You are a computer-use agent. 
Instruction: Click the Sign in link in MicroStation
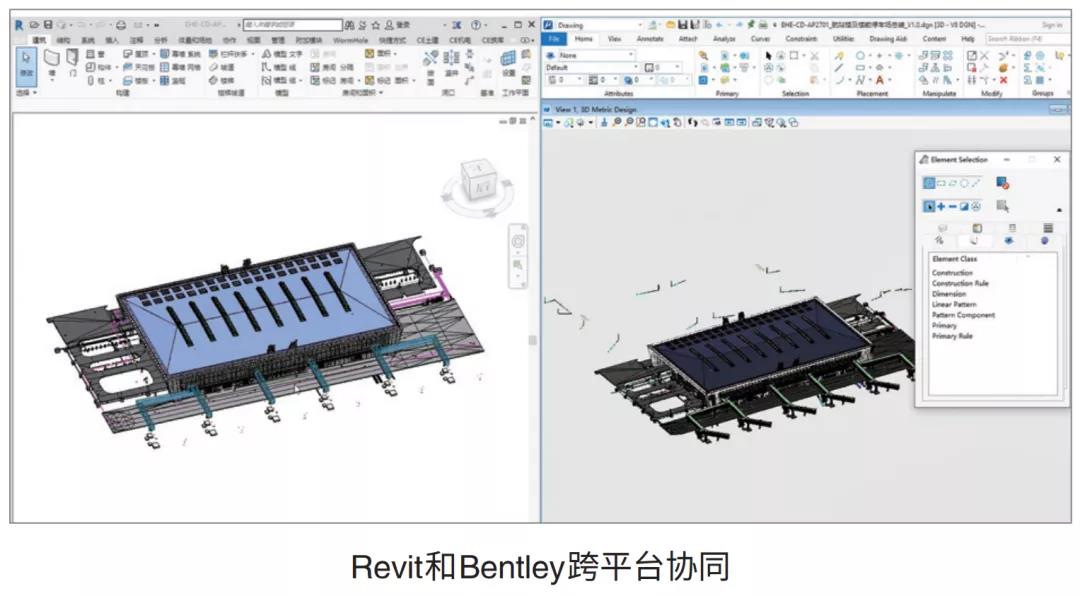(1052, 25)
